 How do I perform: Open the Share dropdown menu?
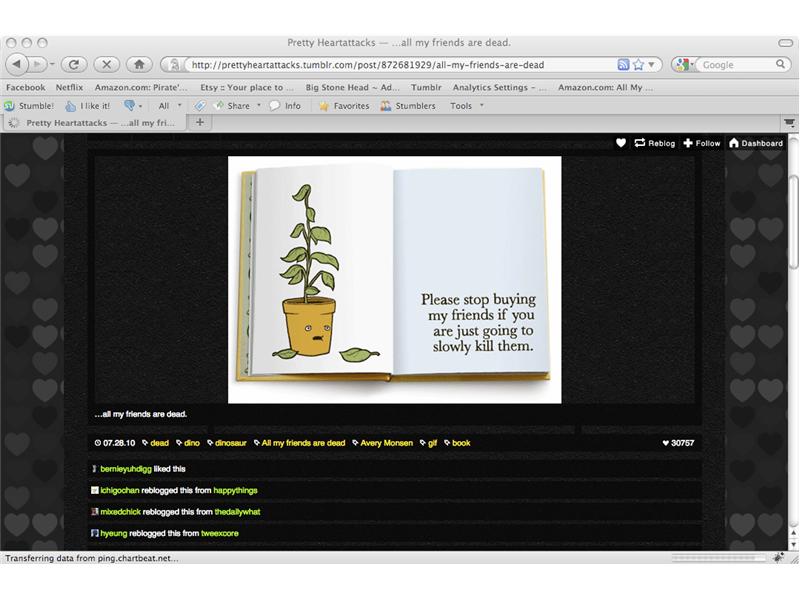[238, 106]
